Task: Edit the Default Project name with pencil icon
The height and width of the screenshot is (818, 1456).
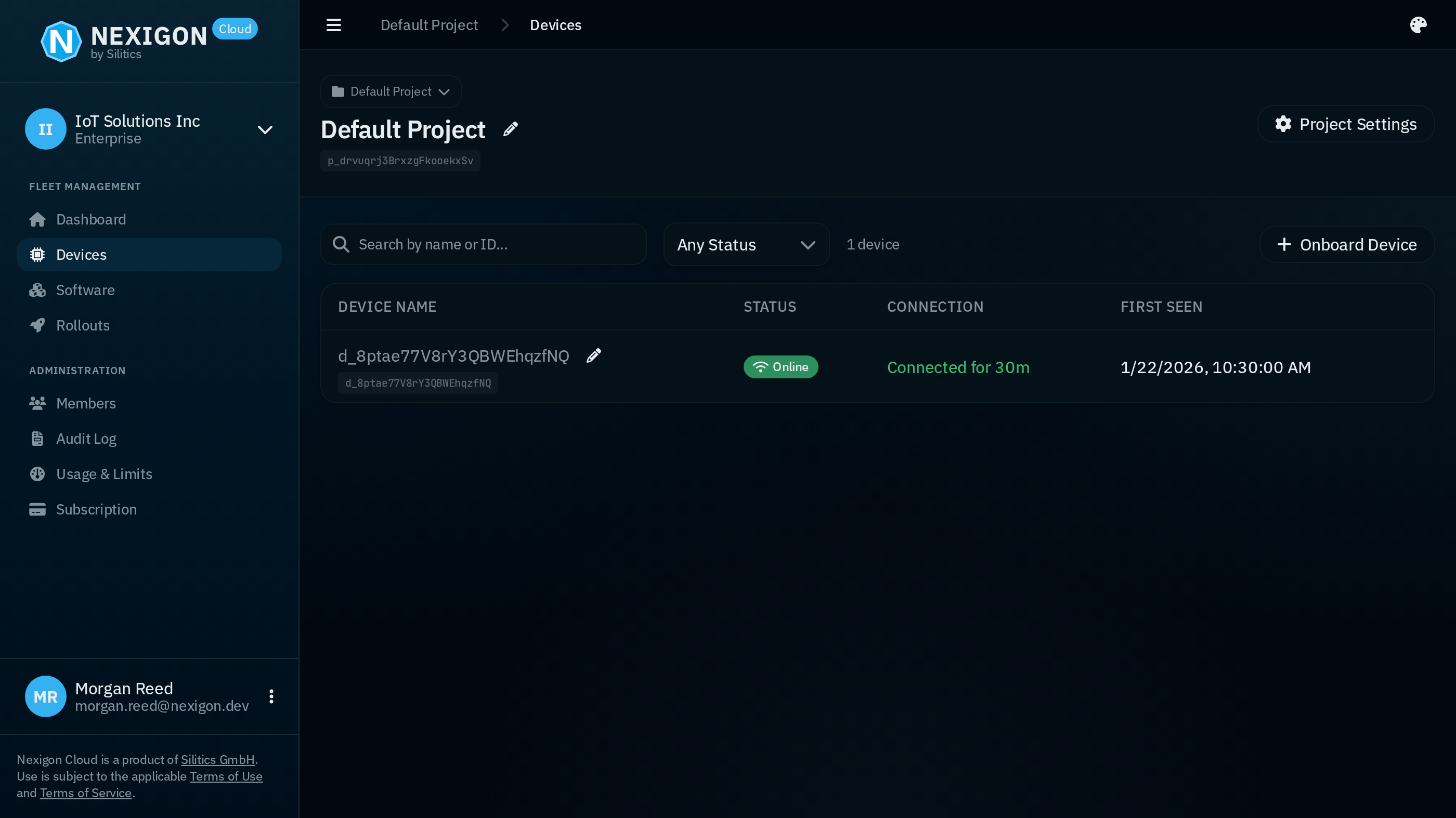Action: click(511, 129)
